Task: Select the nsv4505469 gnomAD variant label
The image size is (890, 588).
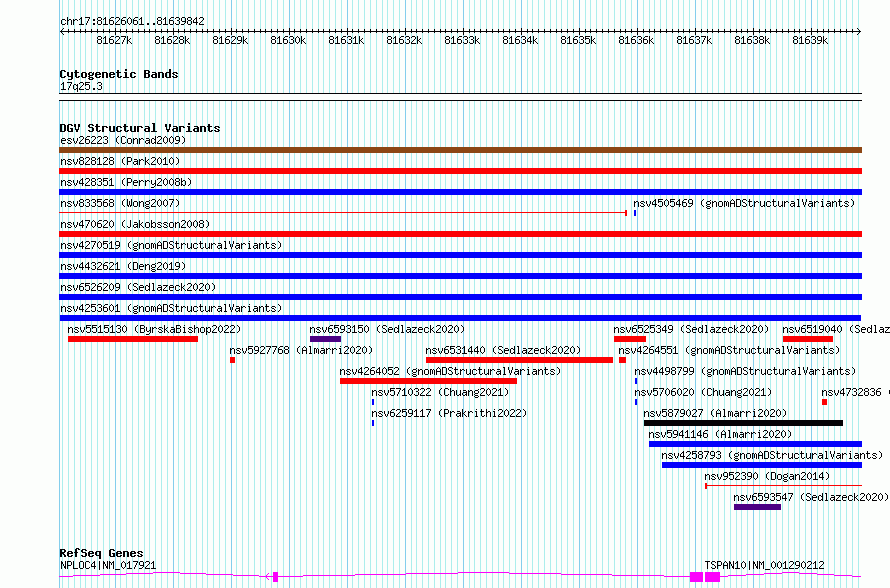Action: coord(744,203)
